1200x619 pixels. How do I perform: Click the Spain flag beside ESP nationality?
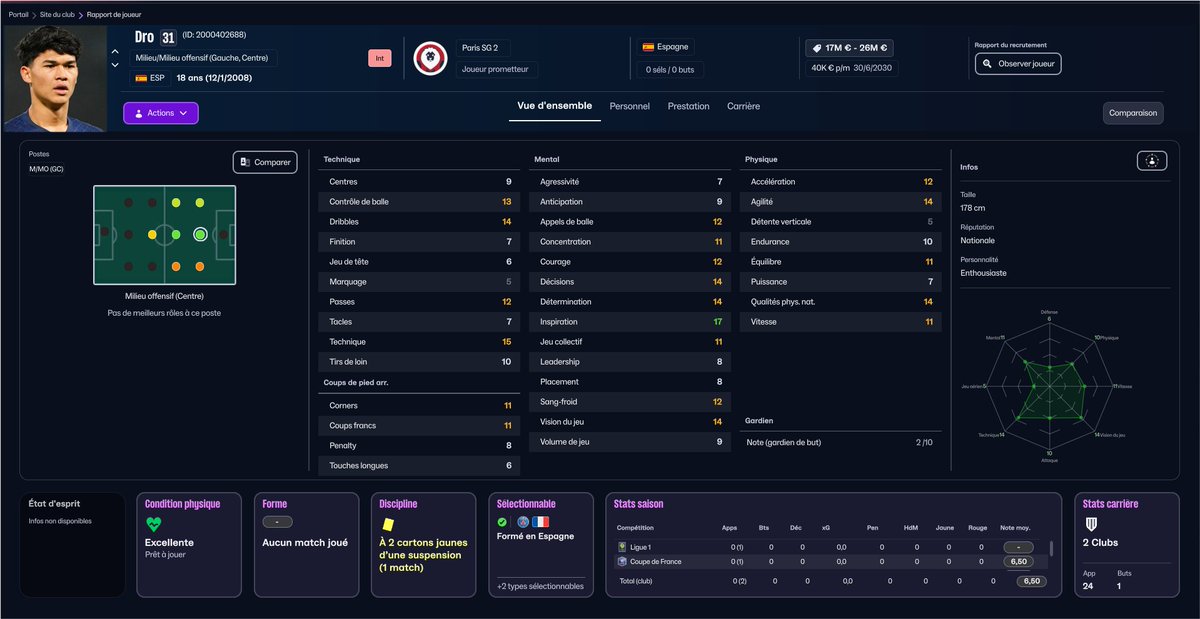tap(141, 77)
